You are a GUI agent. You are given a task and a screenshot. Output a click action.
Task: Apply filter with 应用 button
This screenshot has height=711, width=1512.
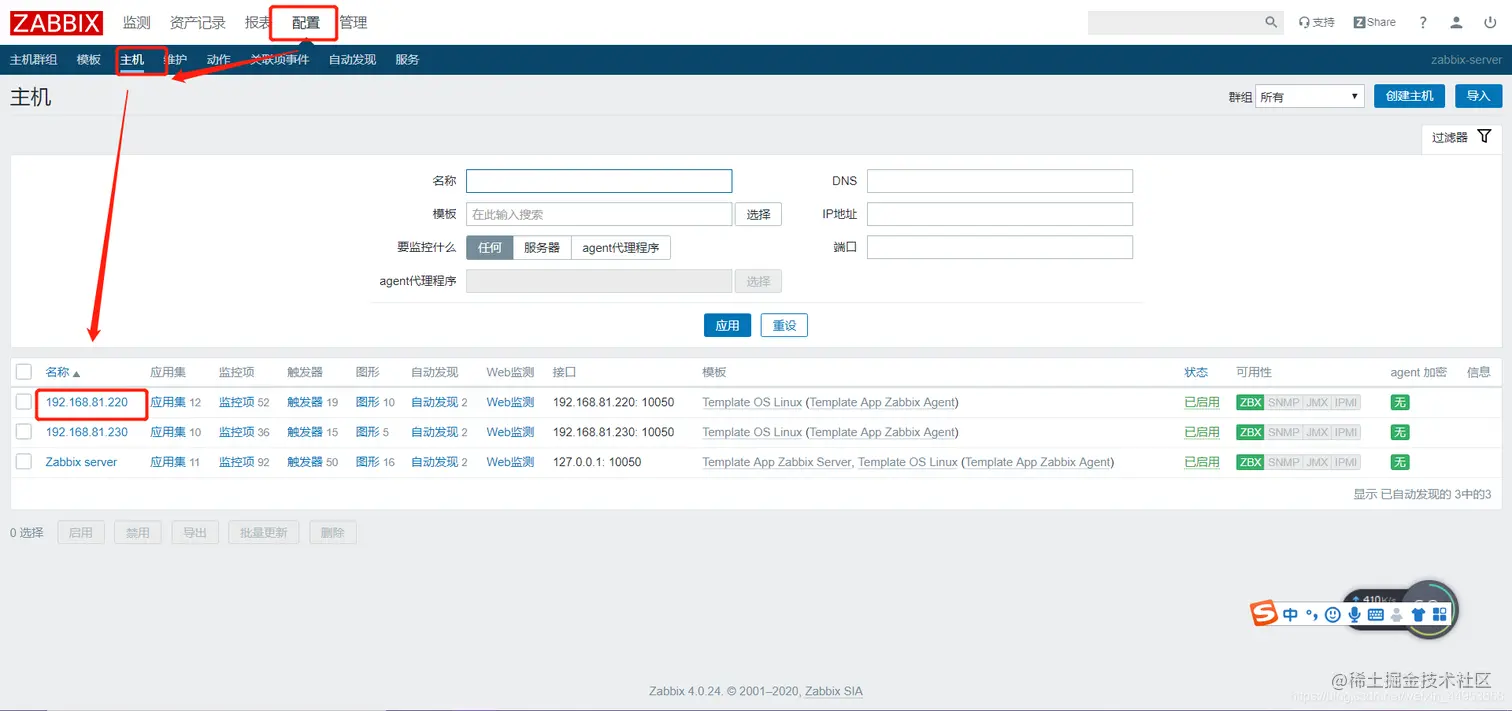(x=727, y=325)
